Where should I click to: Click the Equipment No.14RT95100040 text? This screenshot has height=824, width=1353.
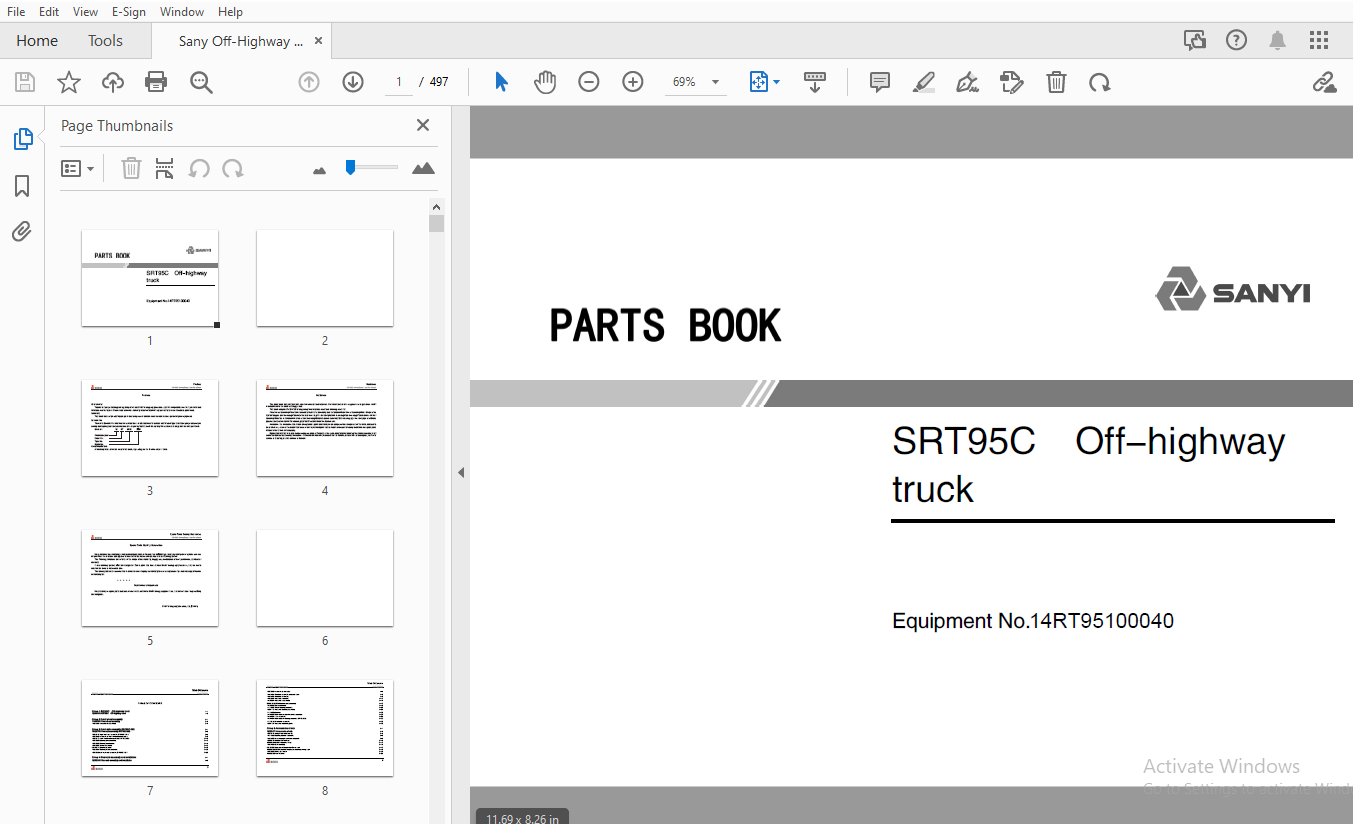(x=1033, y=621)
